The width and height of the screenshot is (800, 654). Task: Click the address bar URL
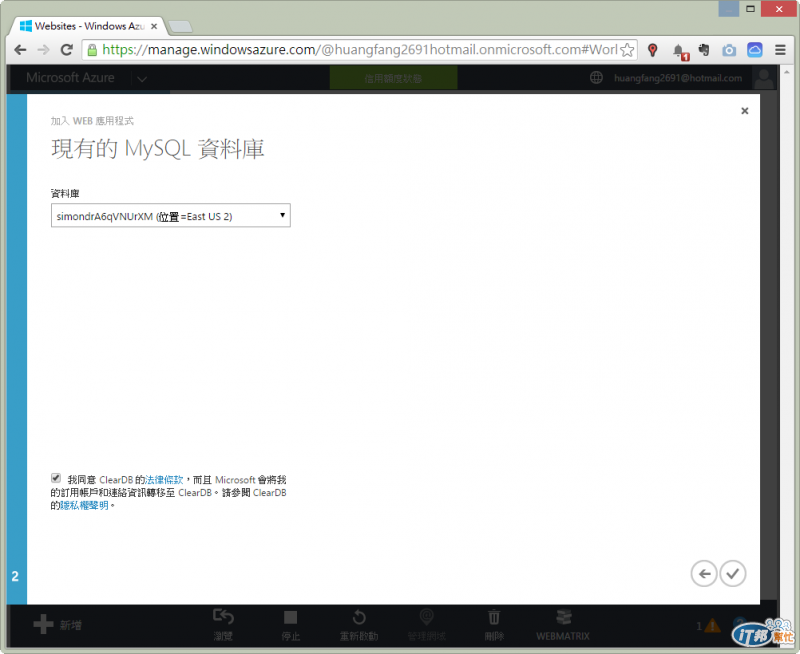(x=360, y=50)
